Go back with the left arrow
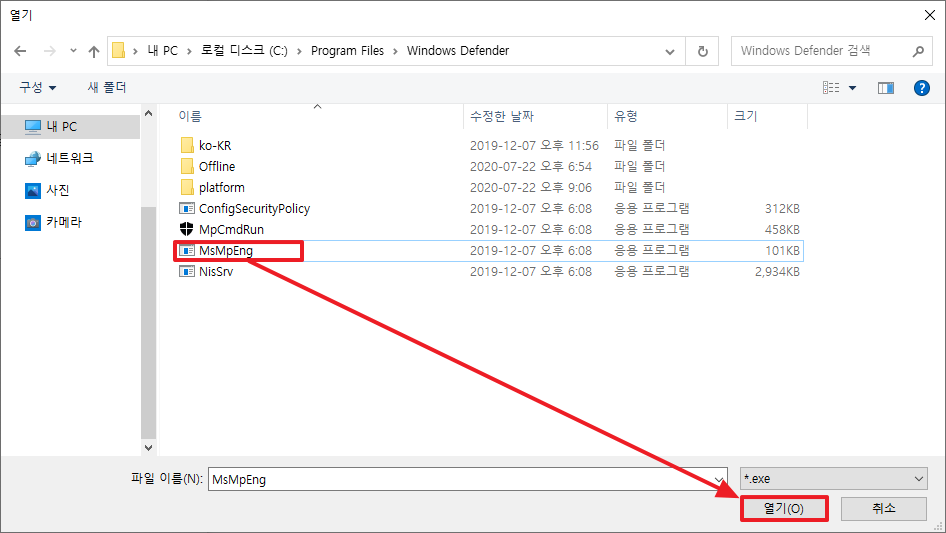 click(20, 51)
